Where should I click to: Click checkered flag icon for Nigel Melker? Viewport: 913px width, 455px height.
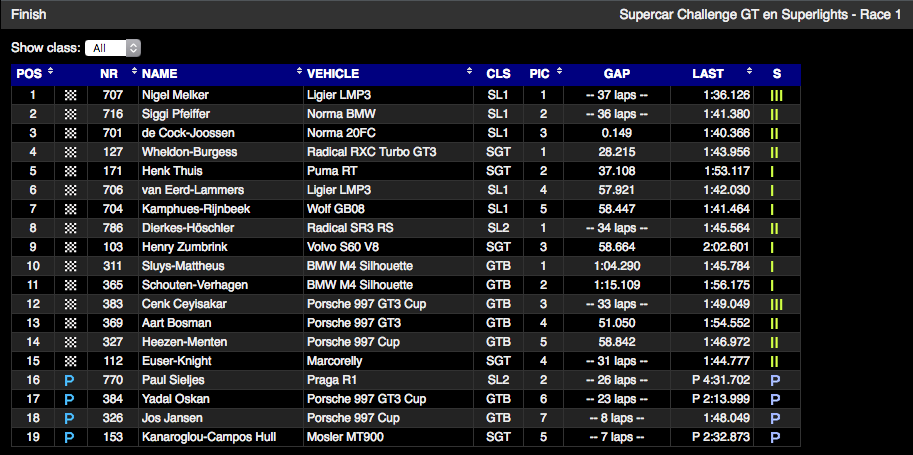click(x=70, y=95)
